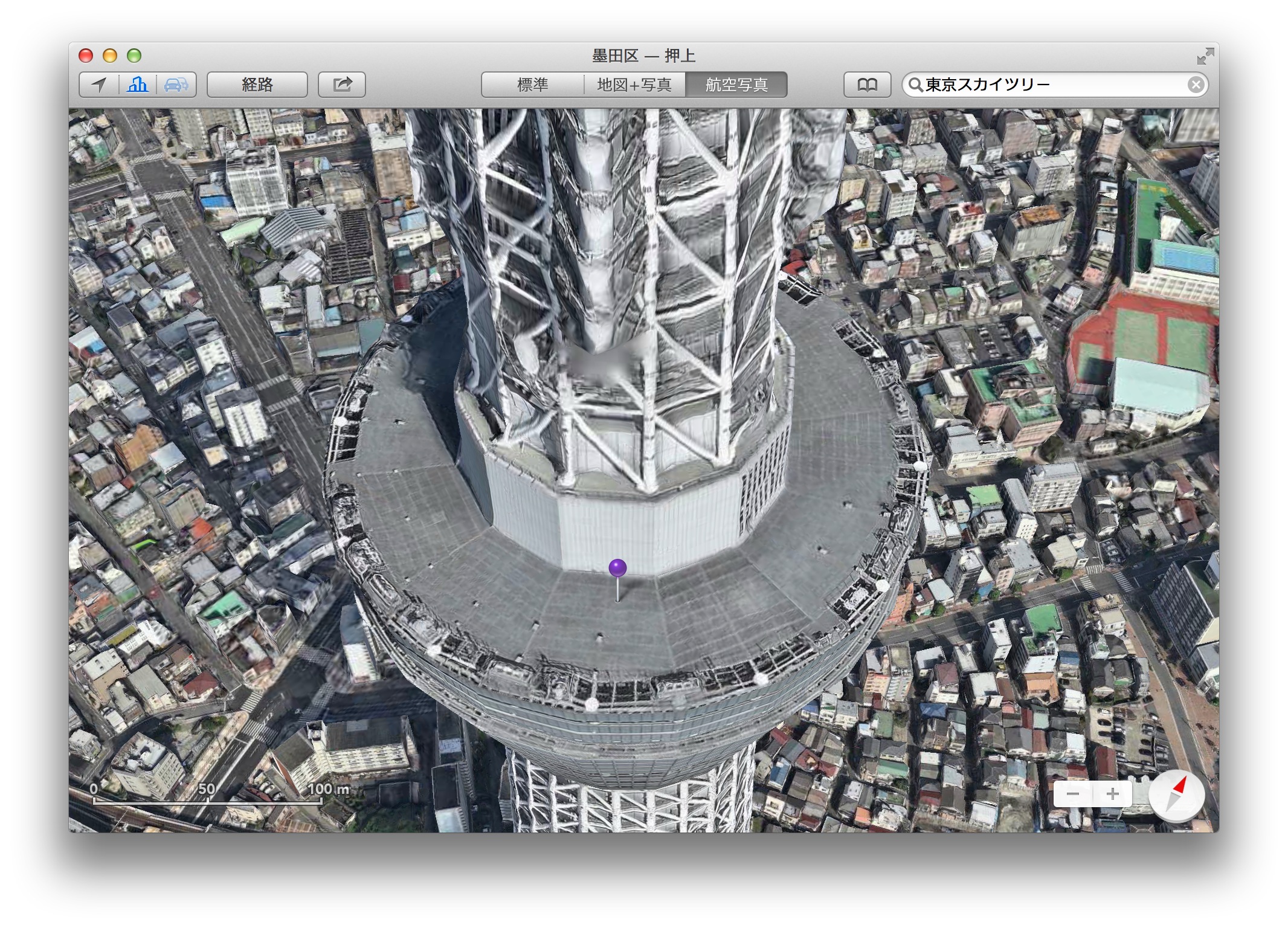This screenshot has width=1288, height=928.
Task: Click the magnifying glass search icon
Action: (916, 85)
